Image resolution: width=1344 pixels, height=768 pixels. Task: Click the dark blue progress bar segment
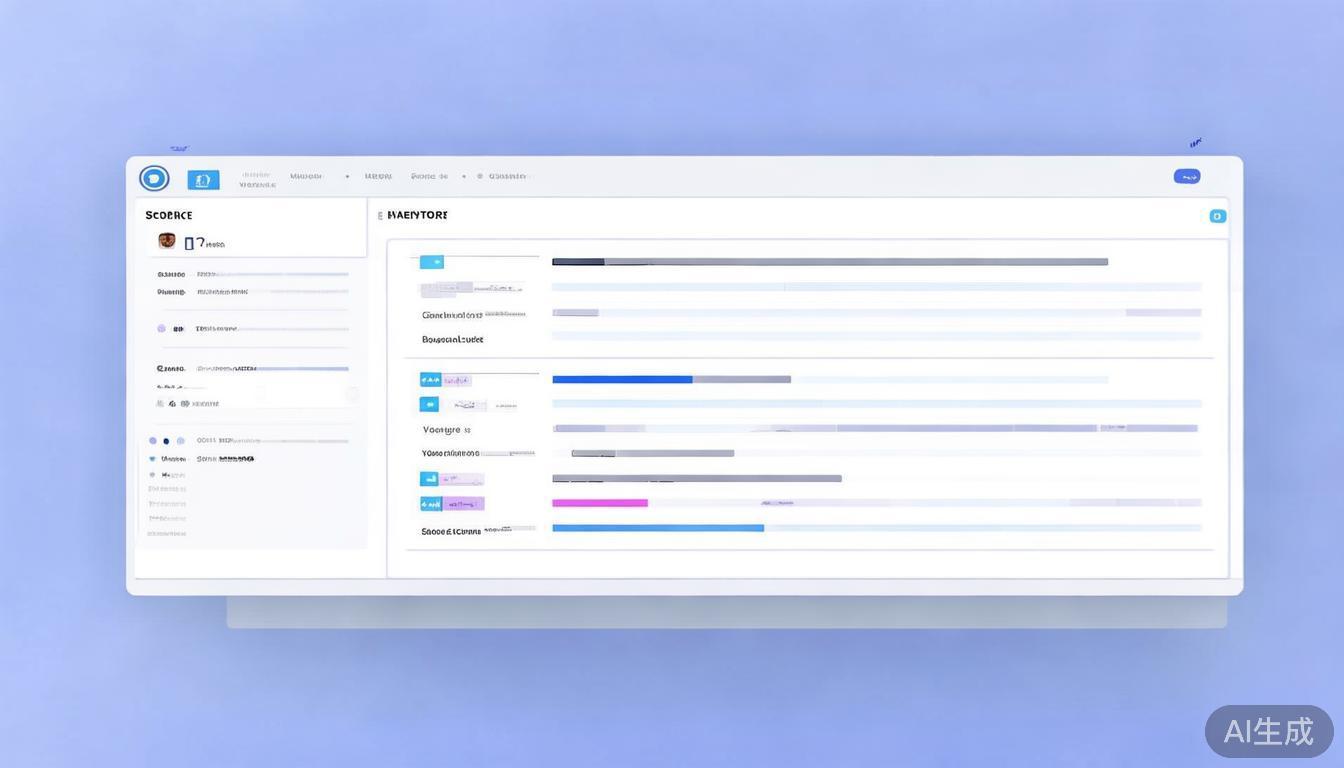pyautogui.click(x=622, y=380)
